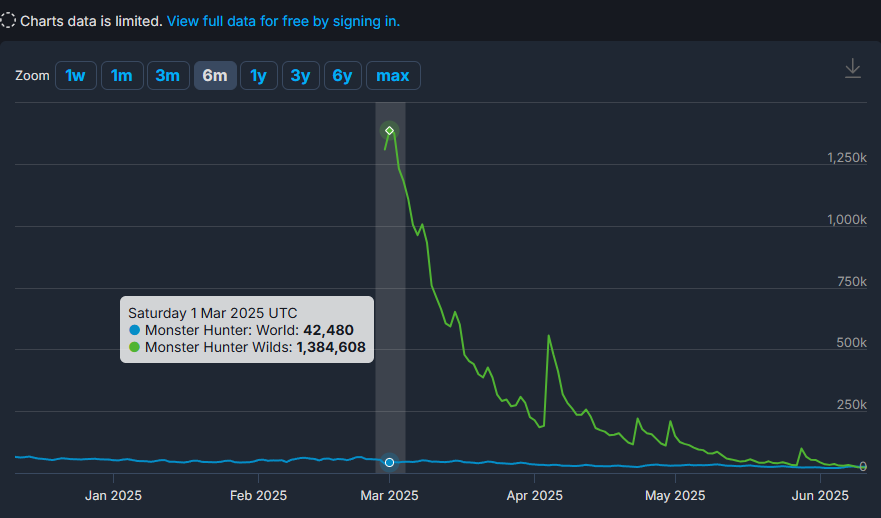Screen dimensions: 881x518
Task: Click the chart download icon
Action: [x=852, y=68]
